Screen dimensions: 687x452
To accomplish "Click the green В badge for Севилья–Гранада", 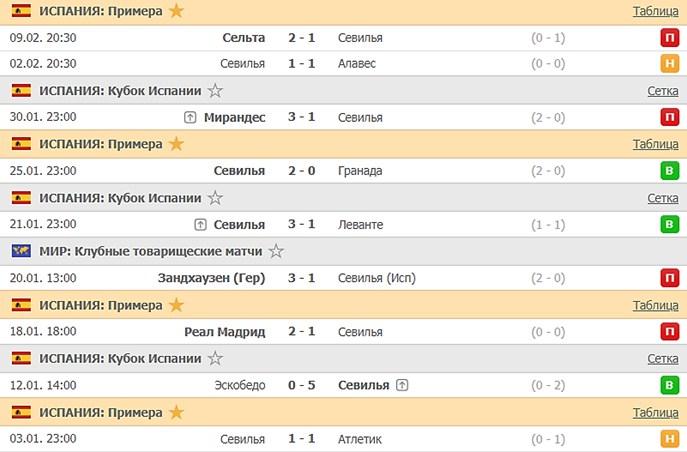I will [668, 171].
